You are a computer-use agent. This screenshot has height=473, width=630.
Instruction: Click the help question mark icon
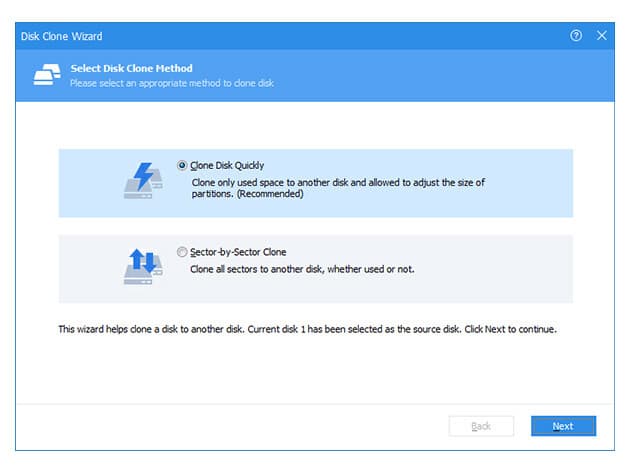(576, 35)
